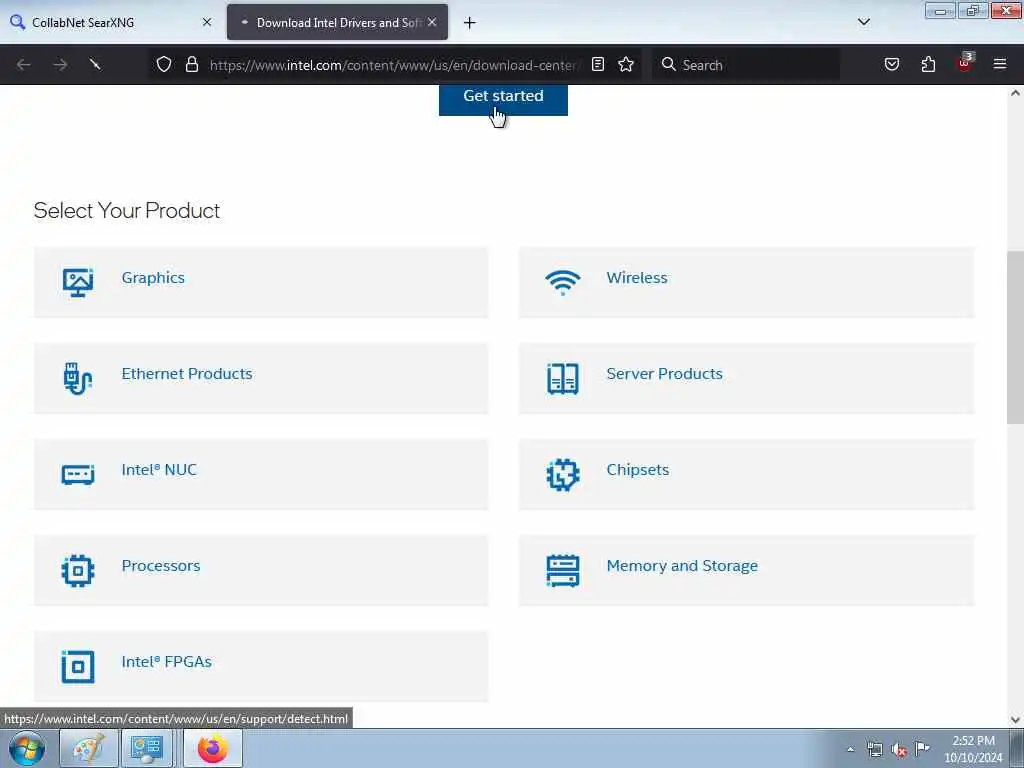Screen dimensions: 1024x768
Task: Open Intel FPGAs link
Action: pos(167,662)
